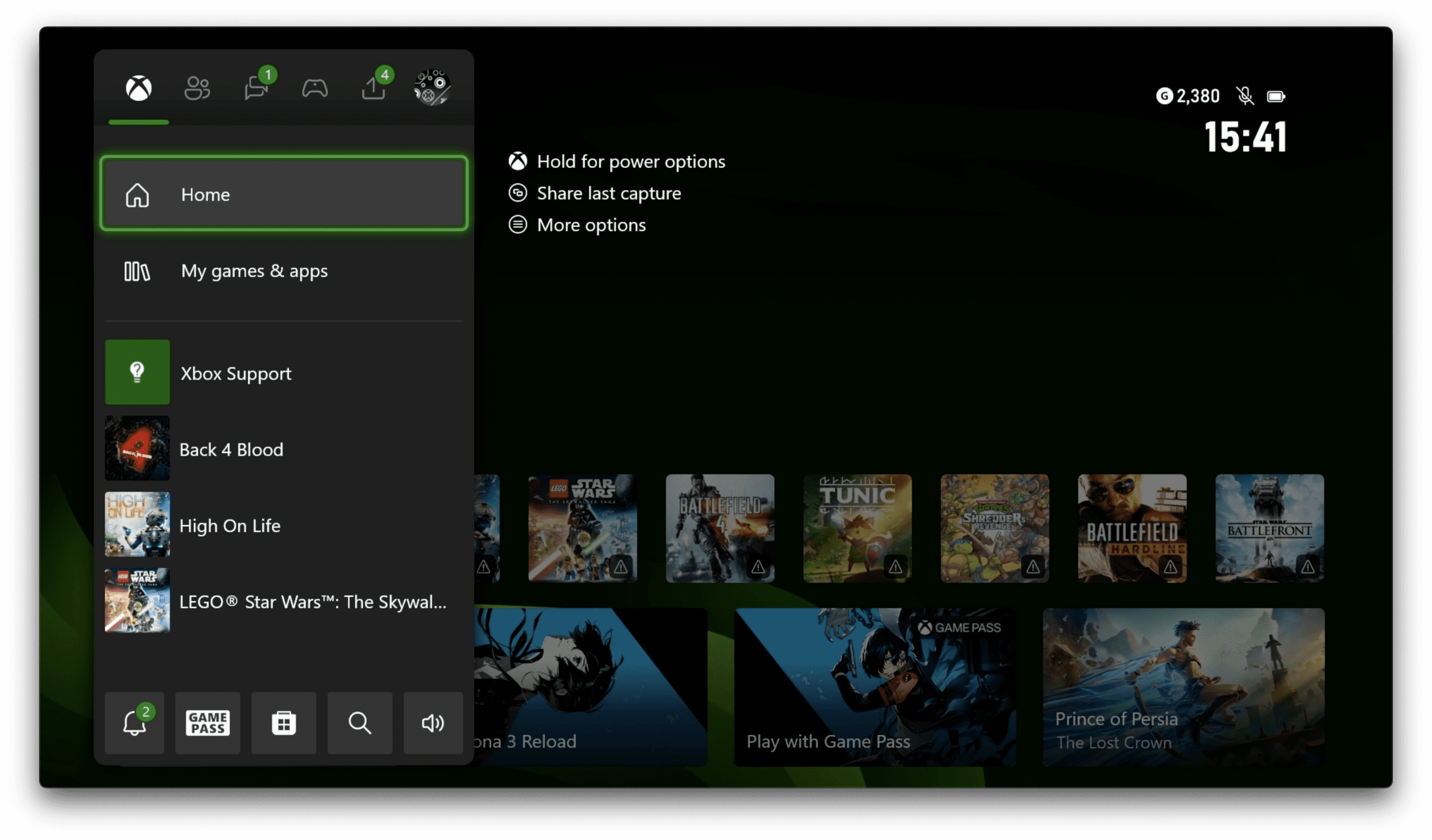Open the Capture & share tab
This screenshot has width=1432, height=840.
[373, 88]
